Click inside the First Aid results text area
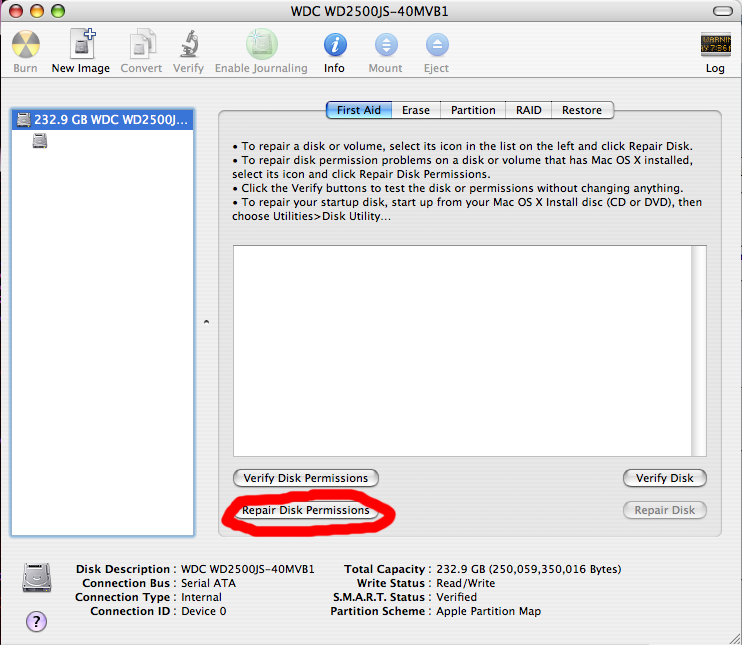Screen dimensions: 742x645 [x=462, y=351]
